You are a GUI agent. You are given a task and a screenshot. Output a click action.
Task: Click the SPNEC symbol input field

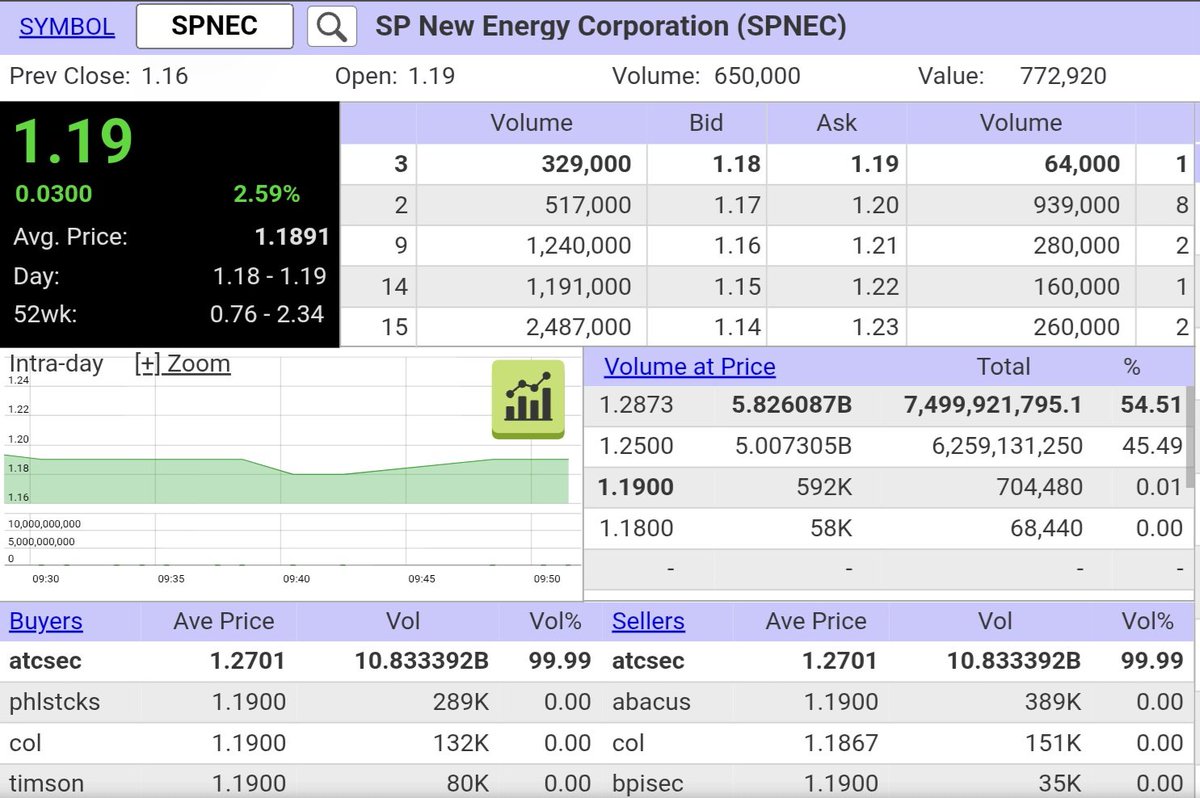[214, 26]
